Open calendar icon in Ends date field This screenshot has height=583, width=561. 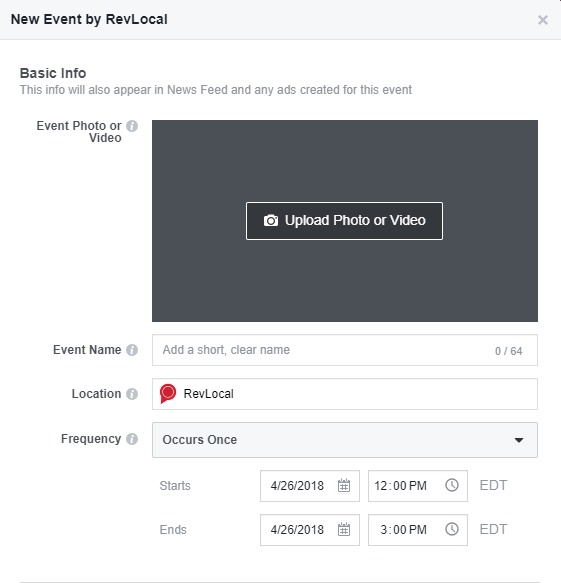344,529
